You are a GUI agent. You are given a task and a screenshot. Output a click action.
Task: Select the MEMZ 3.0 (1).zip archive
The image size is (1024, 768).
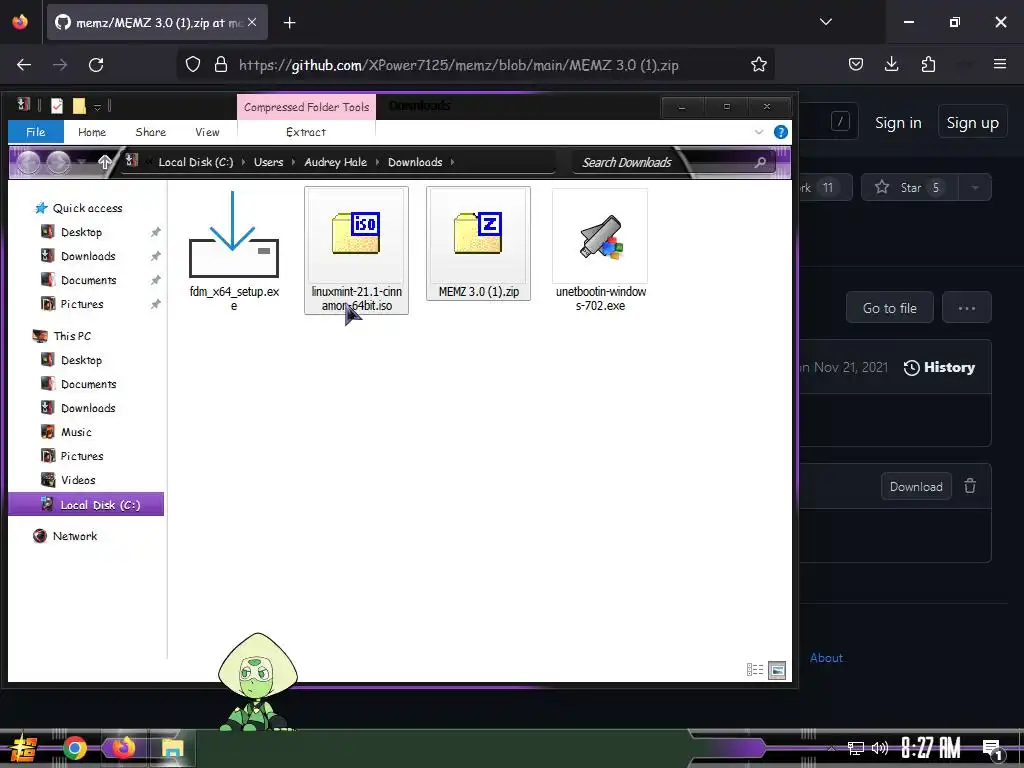tap(479, 244)
